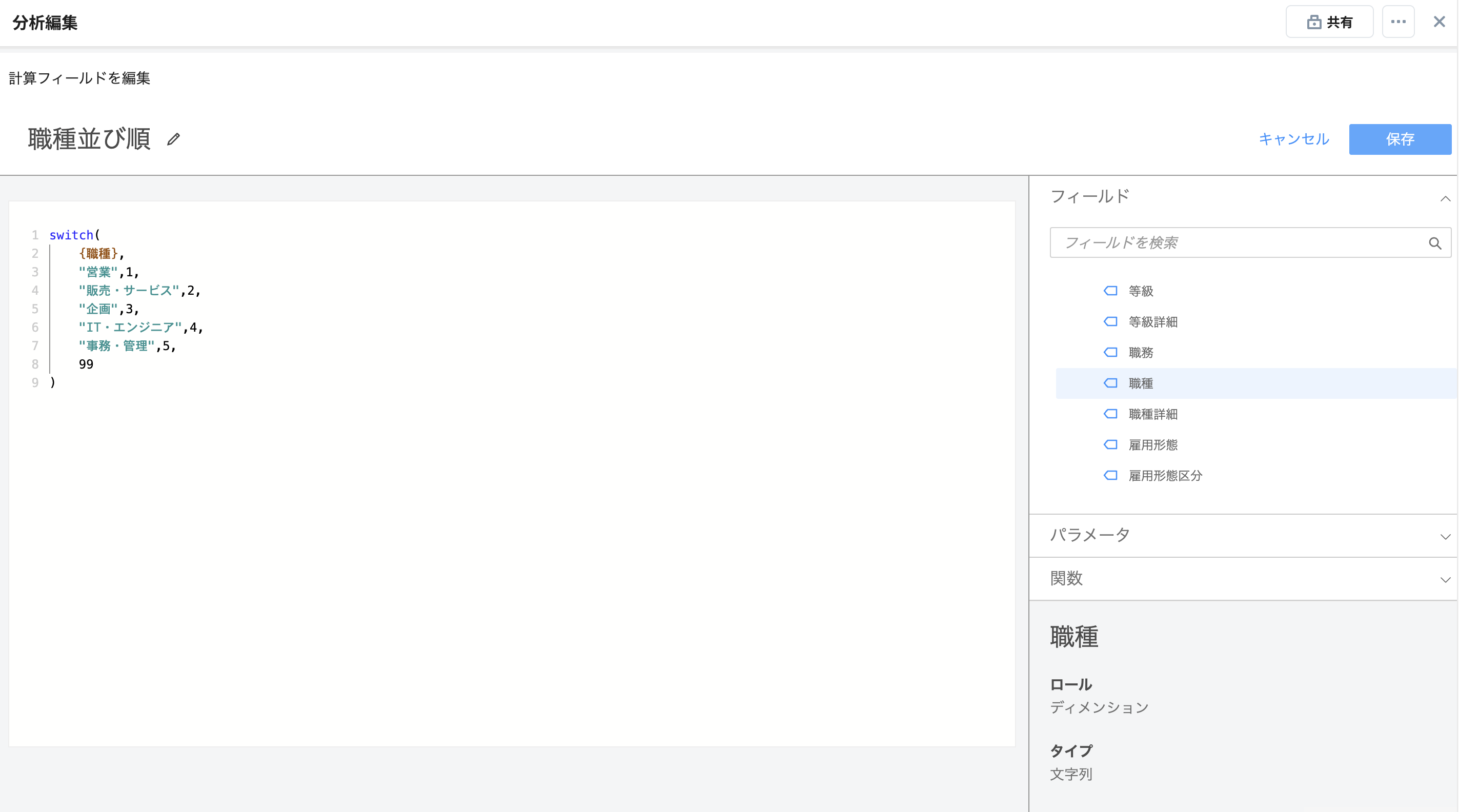The width and height of the screenshot is (1459, 812).
Task: Click the three-dots more options icon
Action: coord(1398,22)
